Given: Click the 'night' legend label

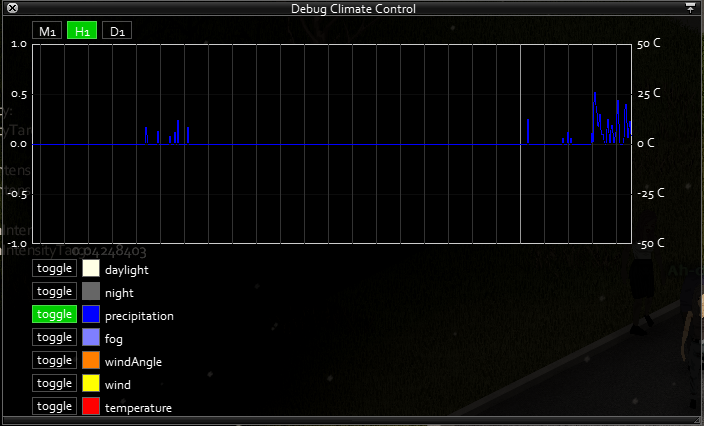Looking at the screenshot, I should coord(119,294).
